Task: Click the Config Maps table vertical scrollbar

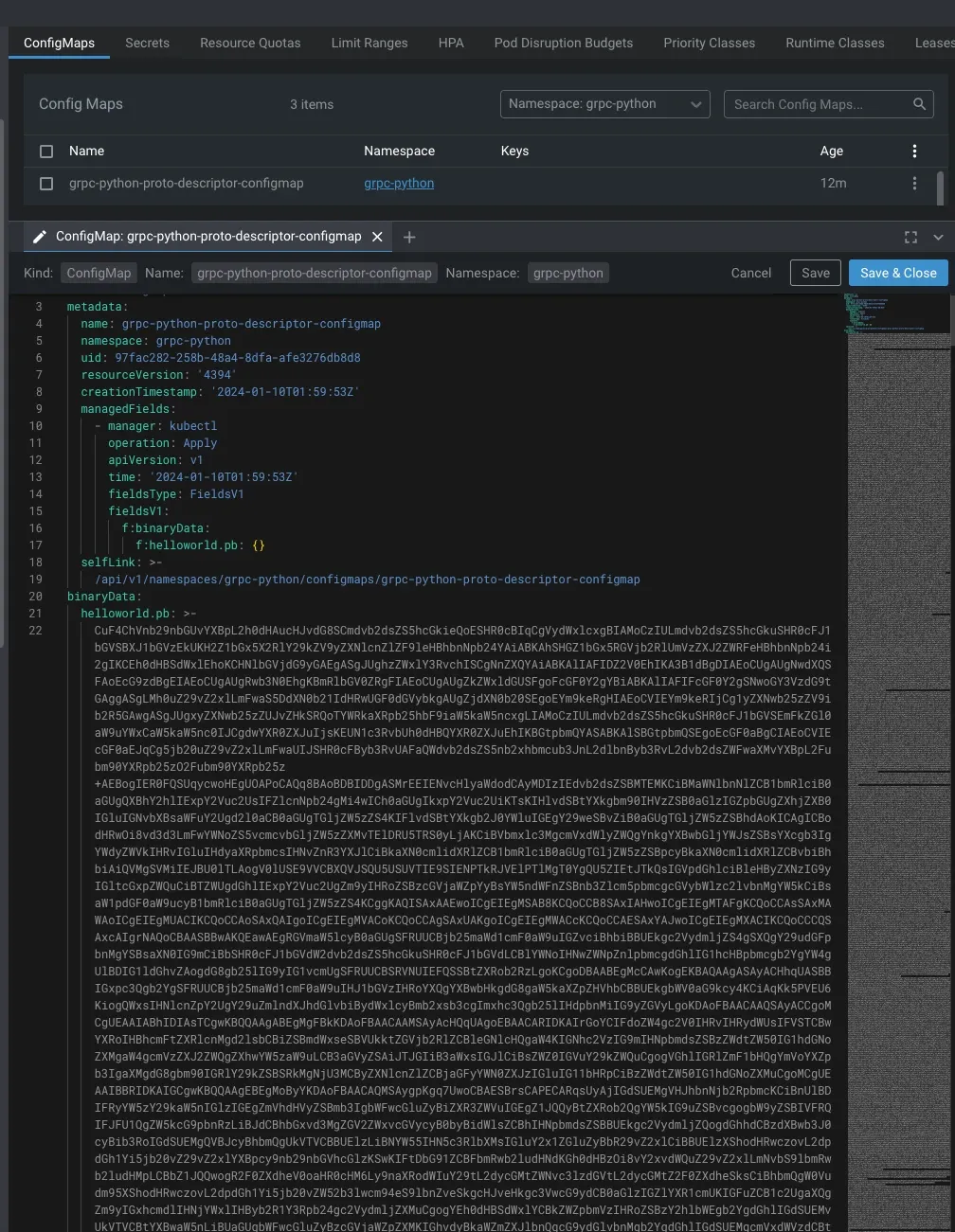Action: [940, 187]
